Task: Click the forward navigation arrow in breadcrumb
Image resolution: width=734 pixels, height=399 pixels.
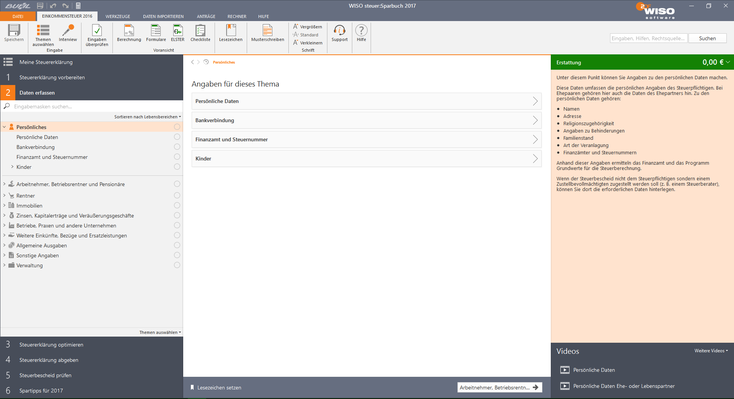Action: [x=198, y=62]
